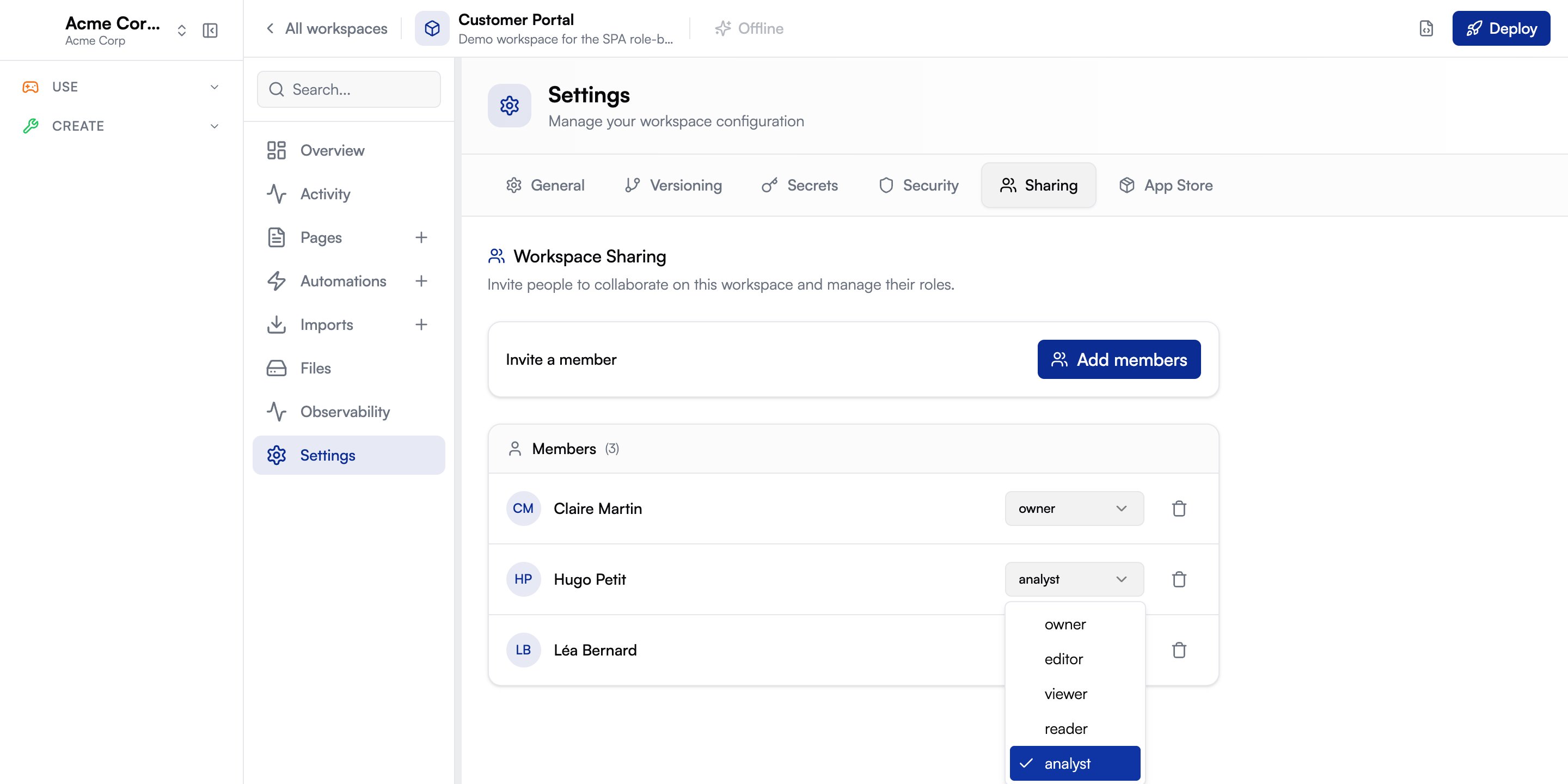The image size is (1568, 784).
Task: Add a new automation with plus icon
Action: click(421, 281)
